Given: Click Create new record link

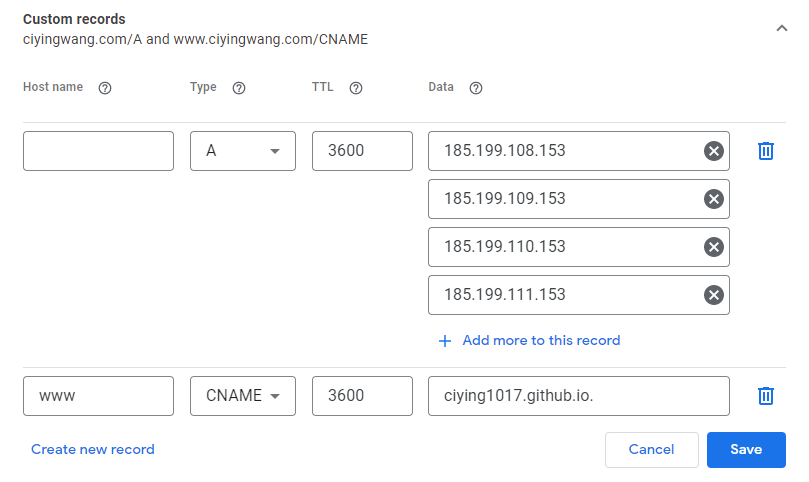Looking at the screenshot, I should (93, 449).
